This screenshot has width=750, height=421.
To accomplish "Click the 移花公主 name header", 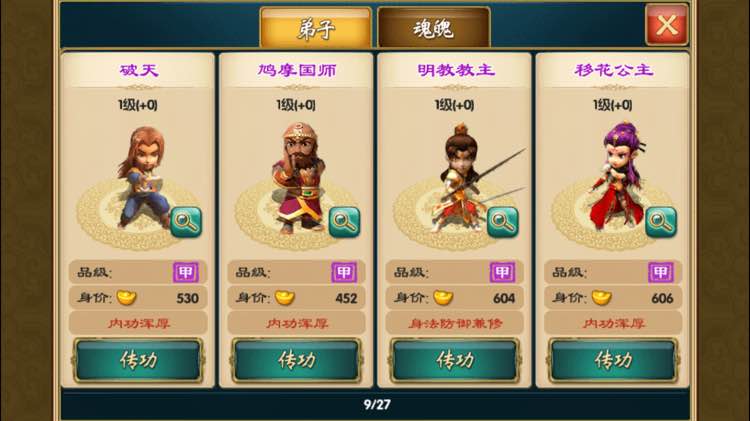I will (614, 70).
